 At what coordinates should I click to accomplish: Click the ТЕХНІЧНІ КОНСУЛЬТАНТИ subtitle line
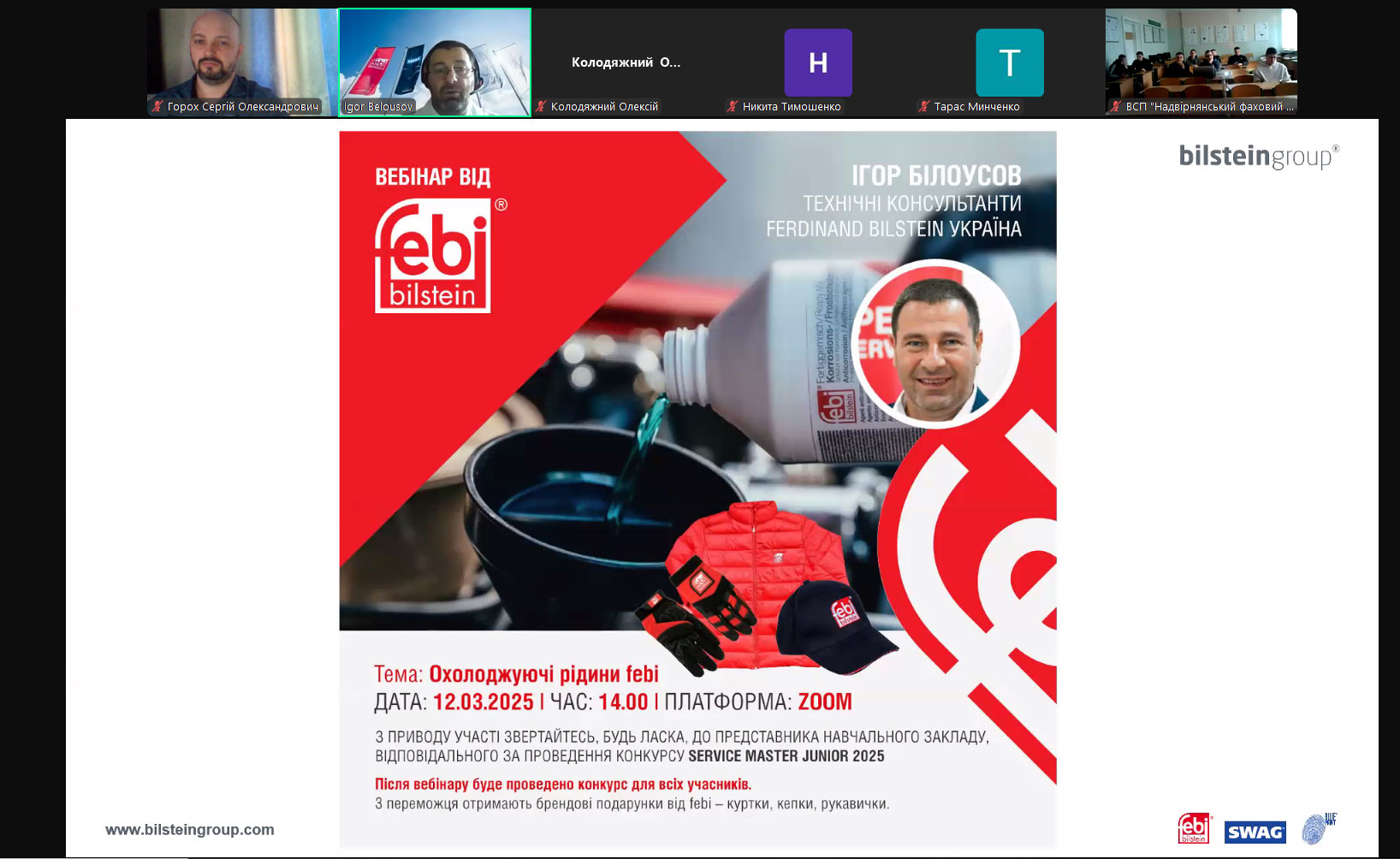(x=912, y=204)
